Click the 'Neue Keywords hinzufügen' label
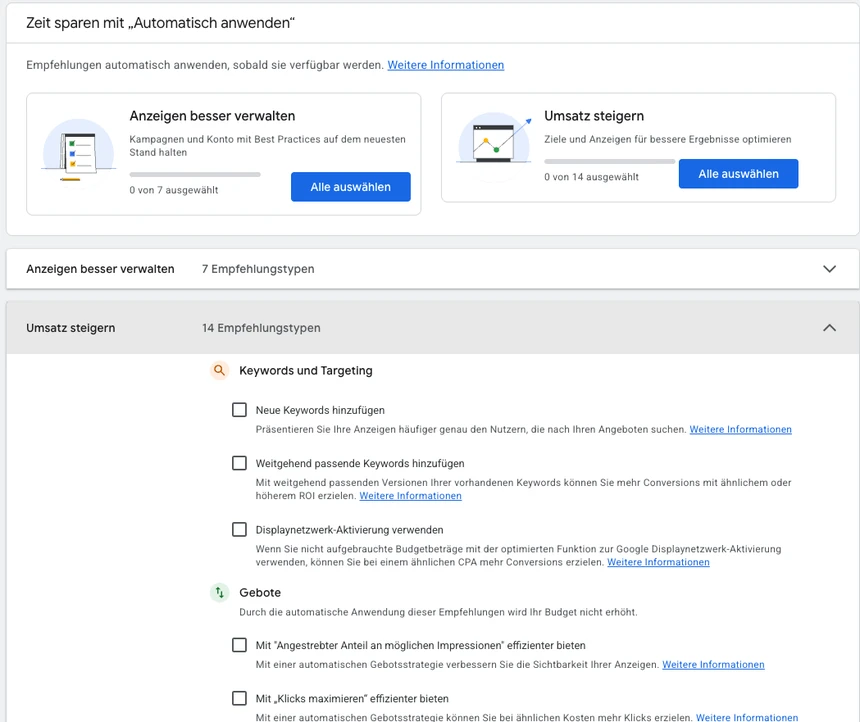Image resolution: width=860 pixels, height=722 pixels. [320, 410]
